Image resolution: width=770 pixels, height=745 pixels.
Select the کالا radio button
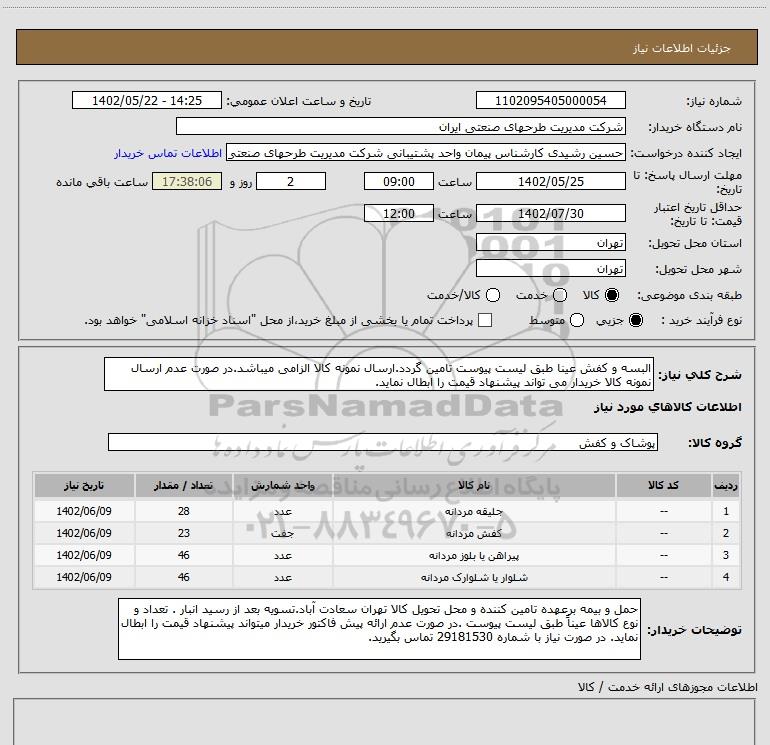point(612,295)
